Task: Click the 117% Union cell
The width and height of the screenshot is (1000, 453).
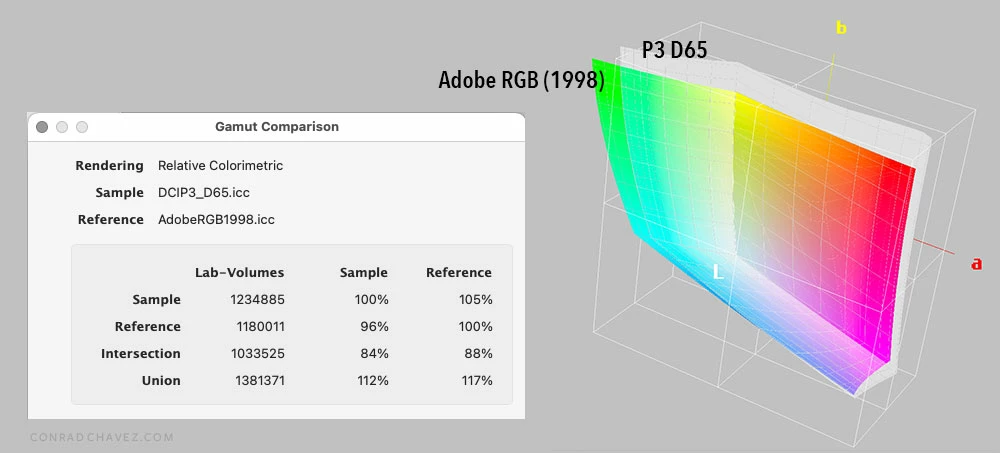Action: click(x=477, y=381)
